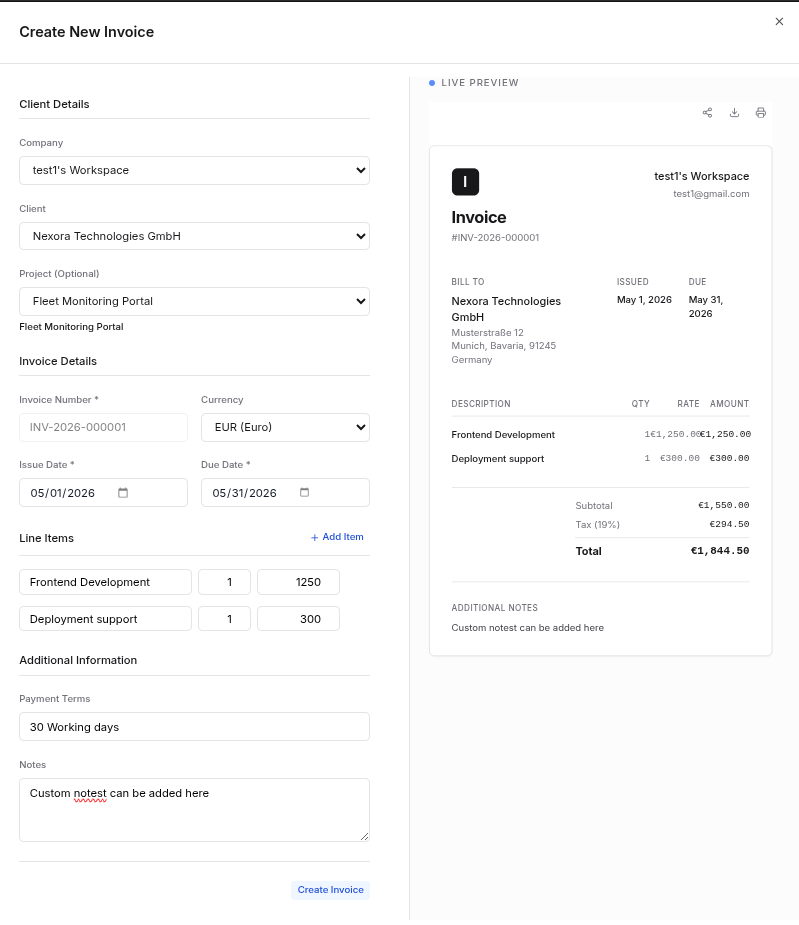
Task: Download the invoice preview
Action: click(734, 113)
